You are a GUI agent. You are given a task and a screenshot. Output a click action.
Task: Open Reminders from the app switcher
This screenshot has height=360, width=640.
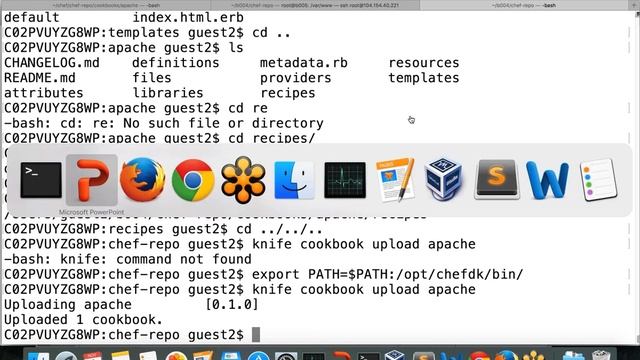(x=598, y=180)
